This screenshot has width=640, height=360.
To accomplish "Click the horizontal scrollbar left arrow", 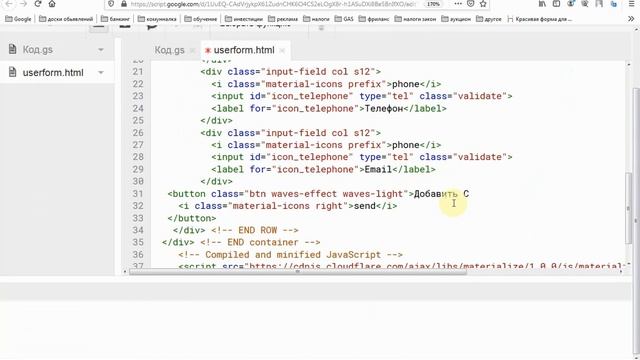I will [124, 272].
